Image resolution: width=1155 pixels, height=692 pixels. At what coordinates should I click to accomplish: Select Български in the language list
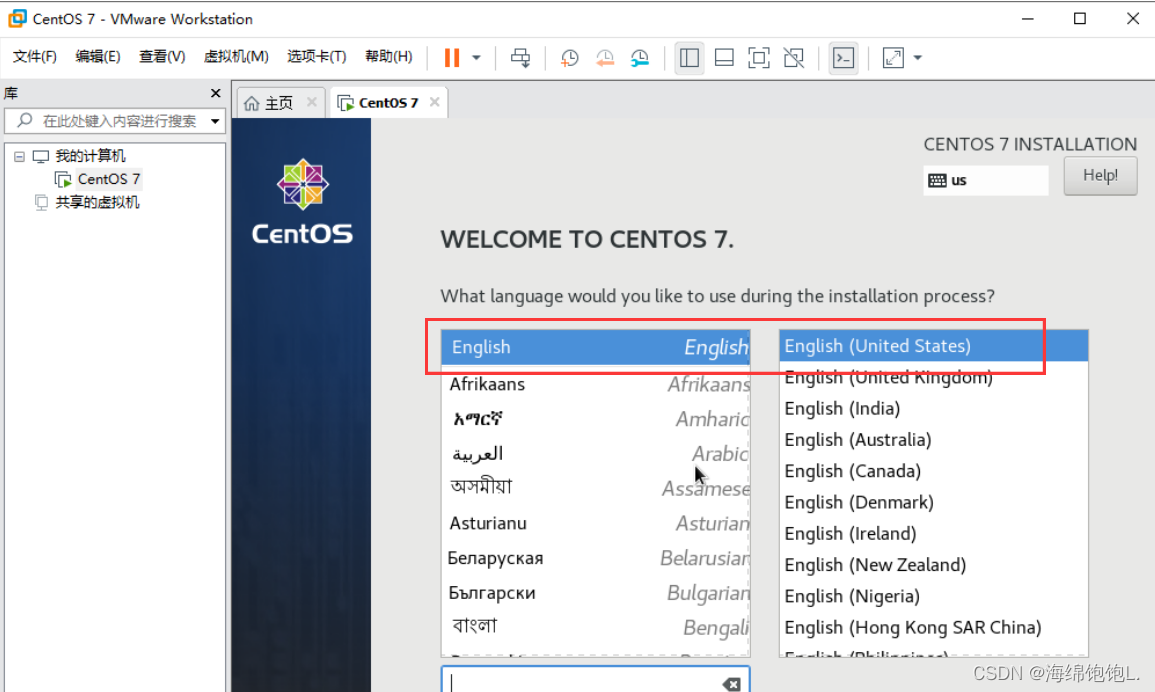click(595, 593)
